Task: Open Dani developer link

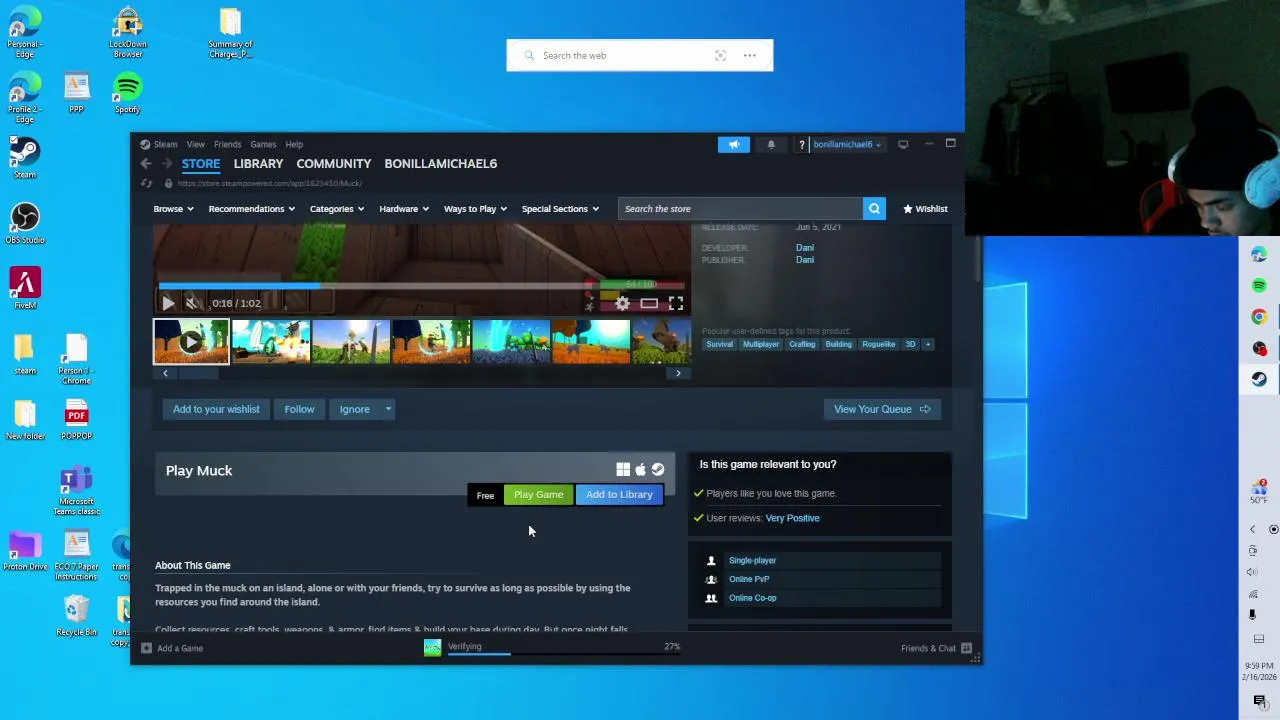Action: pyautogui.click(x=805, y=248)
